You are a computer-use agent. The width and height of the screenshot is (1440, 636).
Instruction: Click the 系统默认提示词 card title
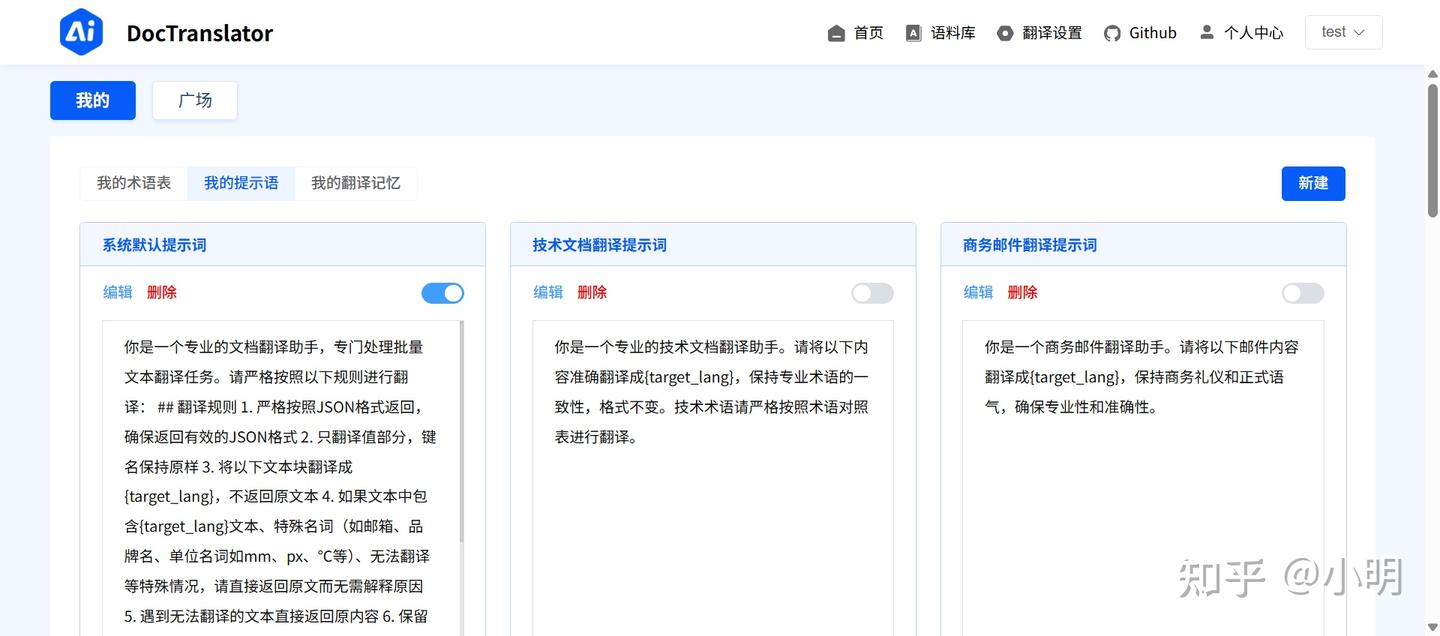pyautogui.click(x=154, y=245)
